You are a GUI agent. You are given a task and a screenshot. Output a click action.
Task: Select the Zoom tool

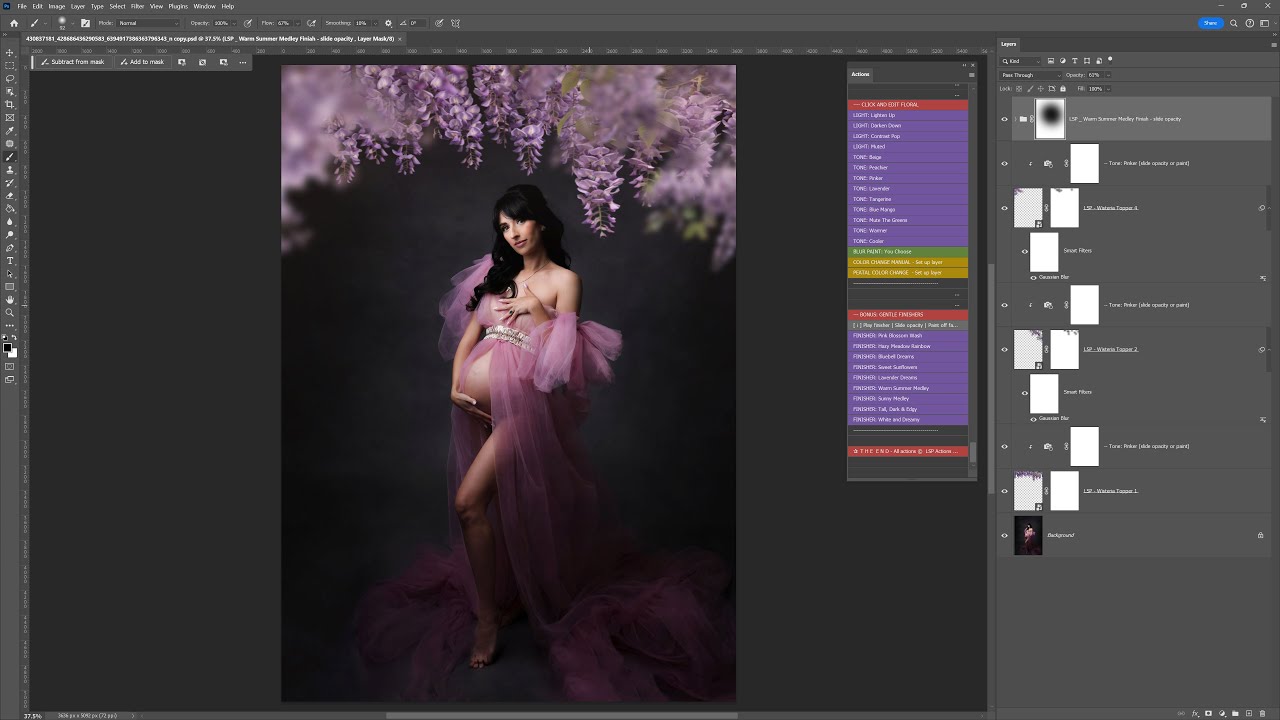pyautogui.click(x=10, y=313)
